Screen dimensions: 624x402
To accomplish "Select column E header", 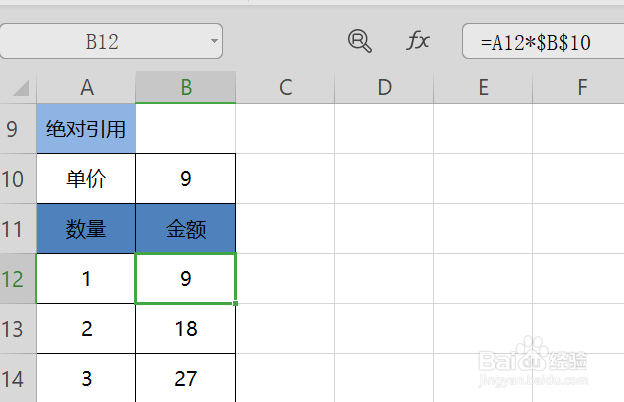I will tap(483, 88).
